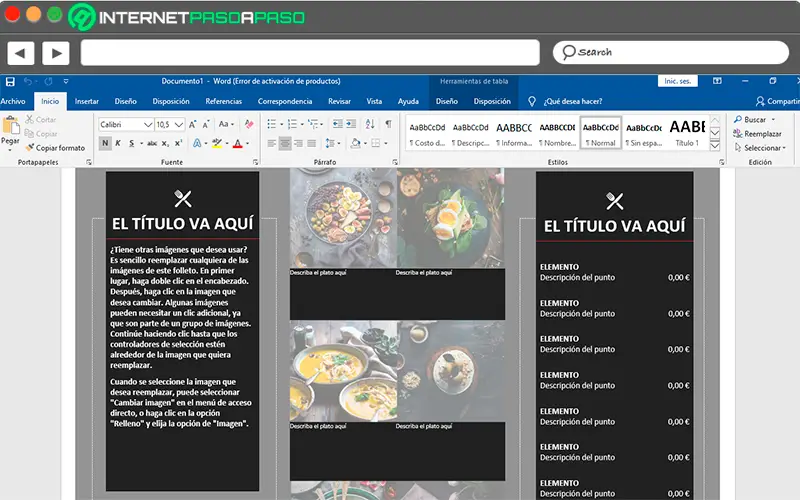Toggle underline with the S button
800x500 pixels.
click(x=132, y=143)
